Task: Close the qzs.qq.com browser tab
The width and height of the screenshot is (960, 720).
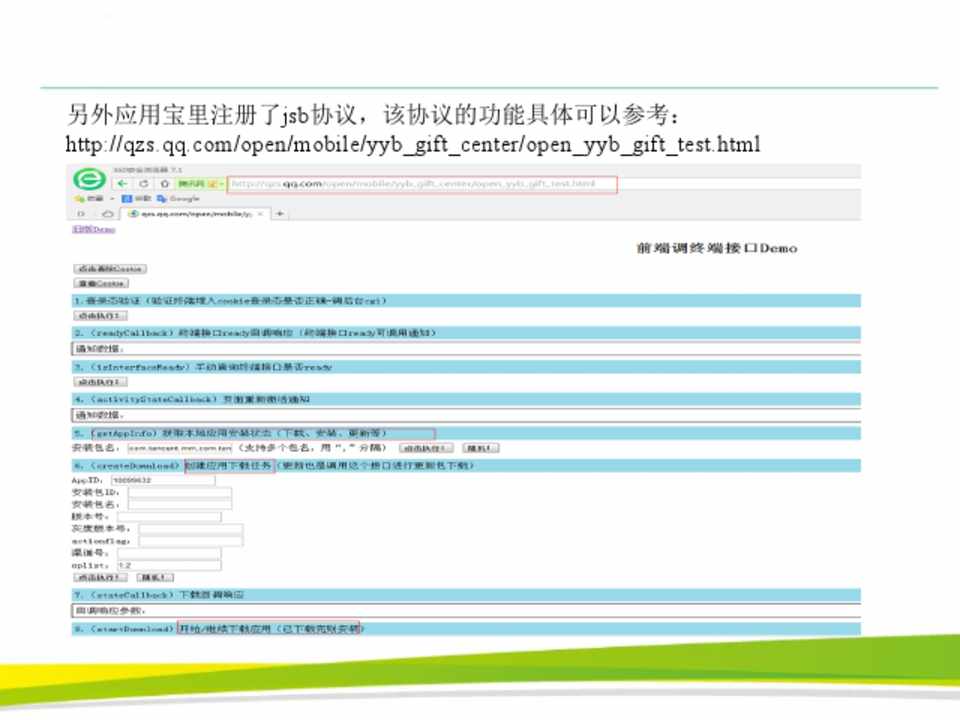Action: coord(261,213)
